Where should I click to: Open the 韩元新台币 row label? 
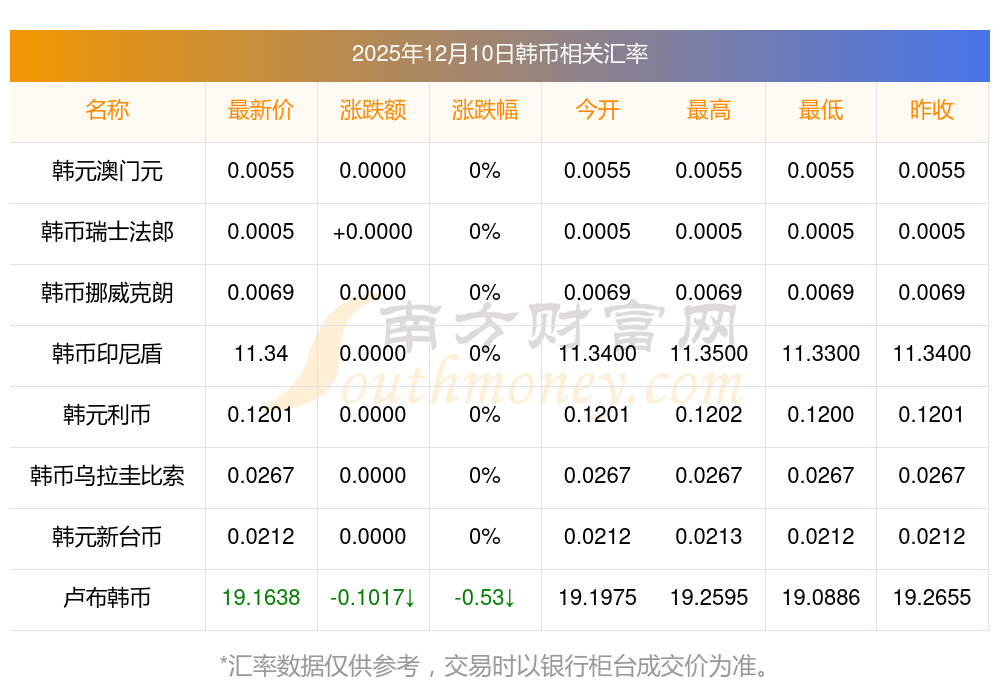[107, 537]
